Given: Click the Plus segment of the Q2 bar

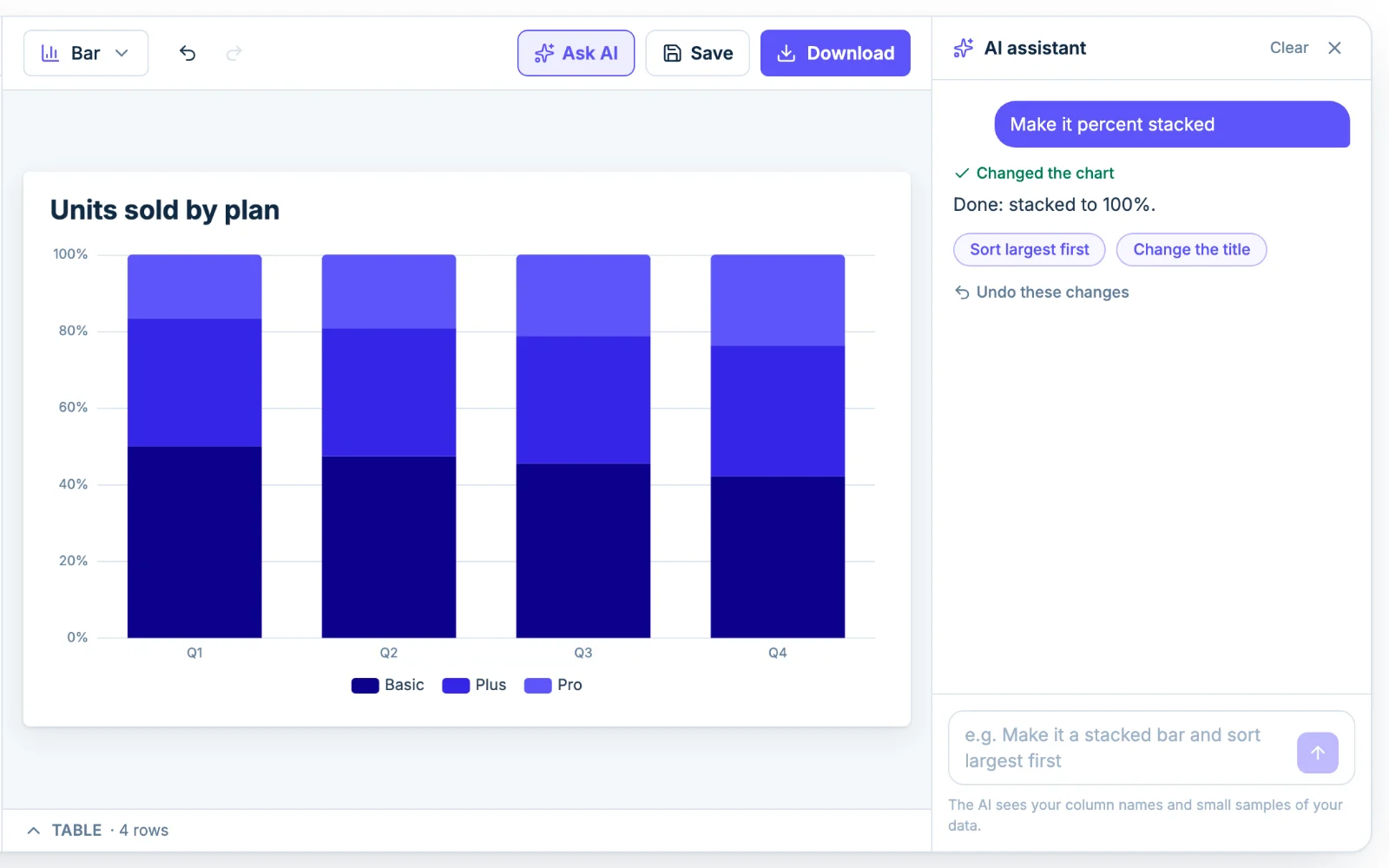Looking at the screenshot, I should coord(389,392).
